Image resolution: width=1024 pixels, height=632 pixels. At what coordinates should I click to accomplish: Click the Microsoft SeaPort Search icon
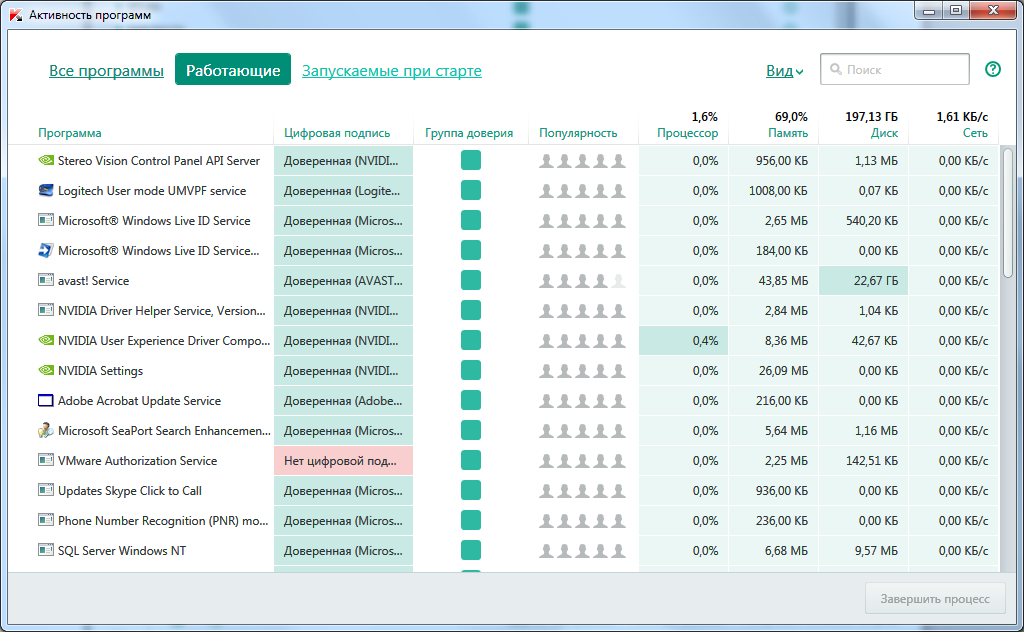(x=46, y=431)
